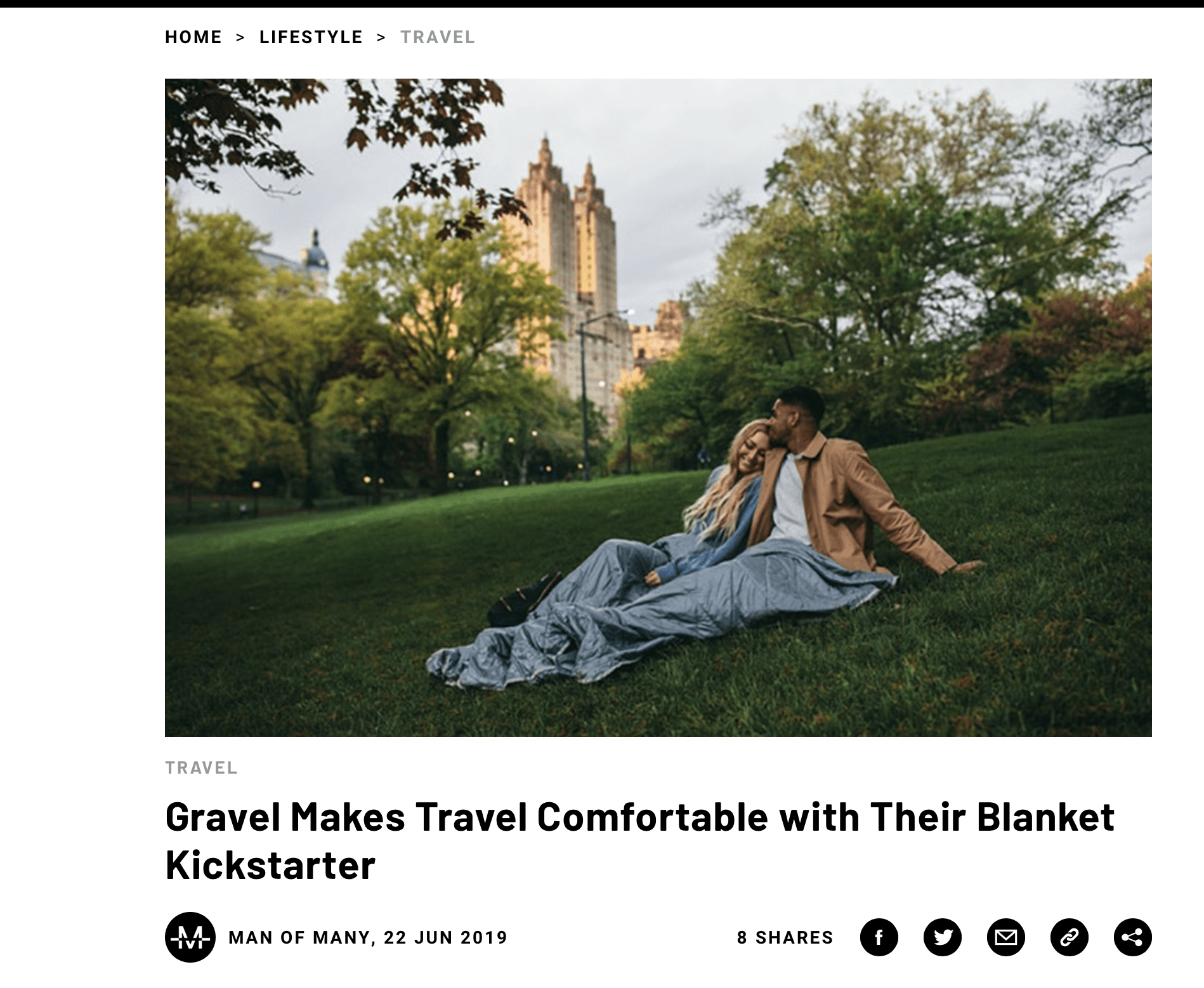
Task: Send the article via the email envelope icon
Action: (x=1005, y=937)
